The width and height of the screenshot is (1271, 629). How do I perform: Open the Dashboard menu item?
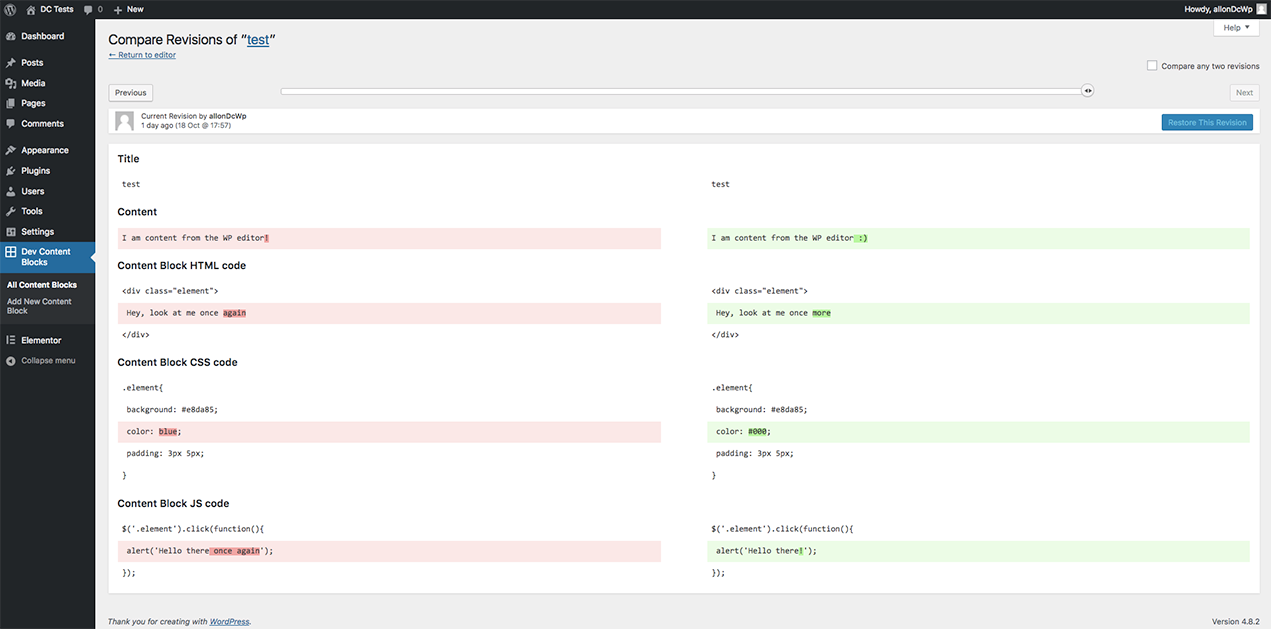click(47, 36)
